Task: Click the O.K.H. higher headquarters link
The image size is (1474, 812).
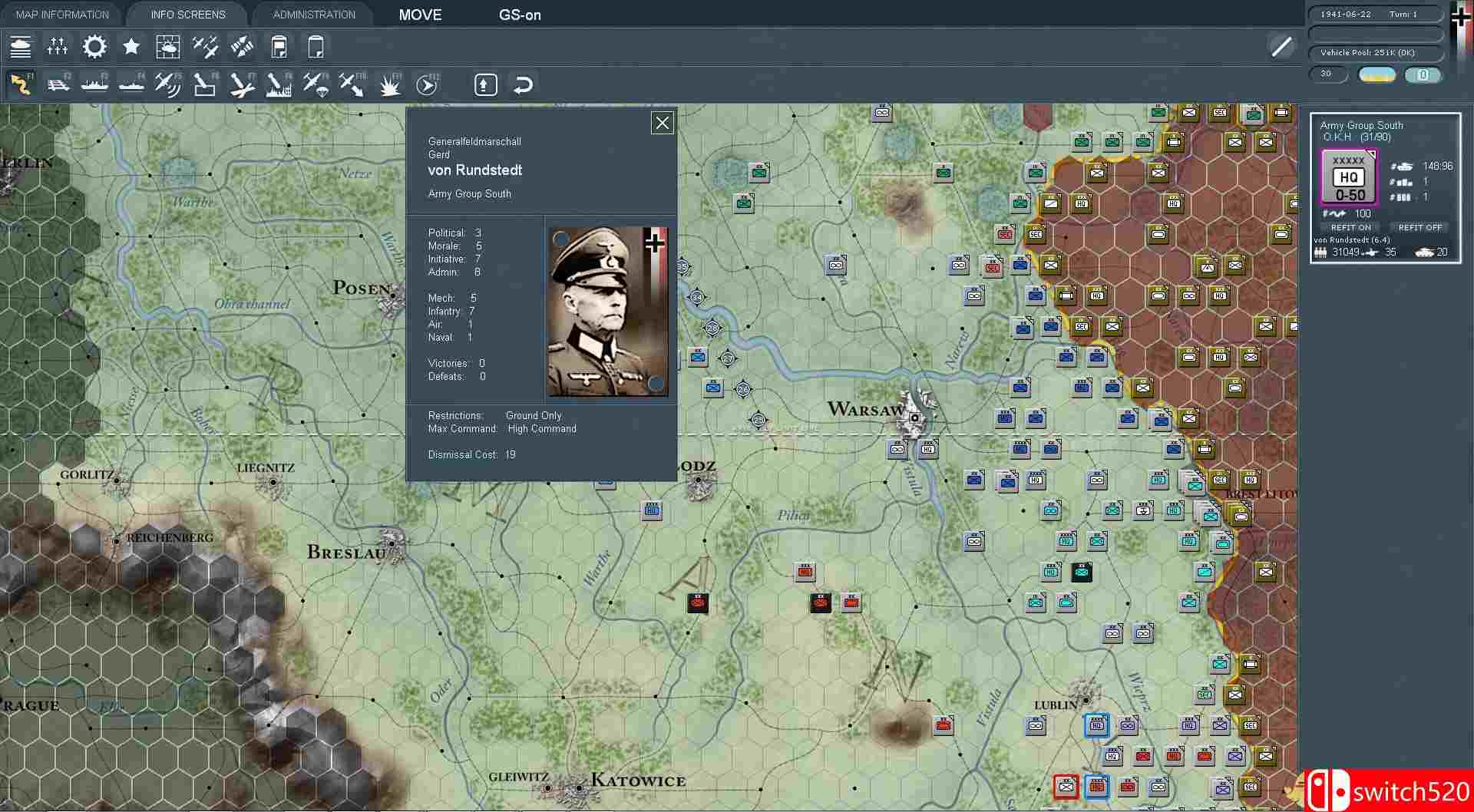Action: (1337, 137)
